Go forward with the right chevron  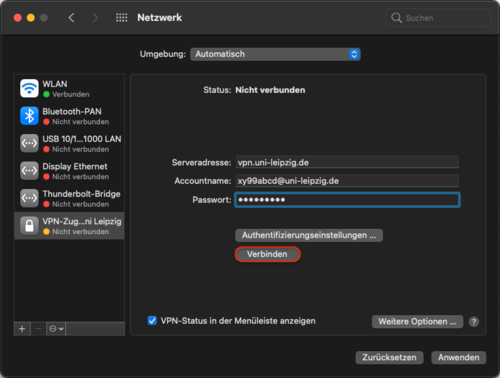click(95, 18)
